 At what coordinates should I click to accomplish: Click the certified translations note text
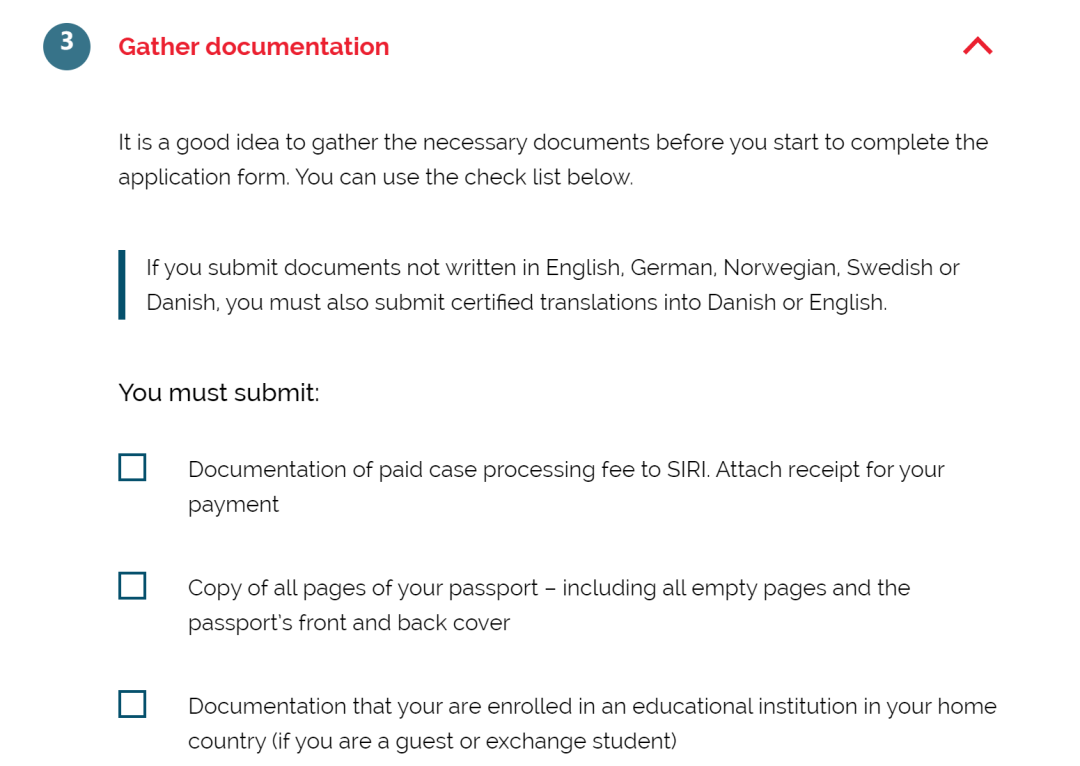[552, 284]
